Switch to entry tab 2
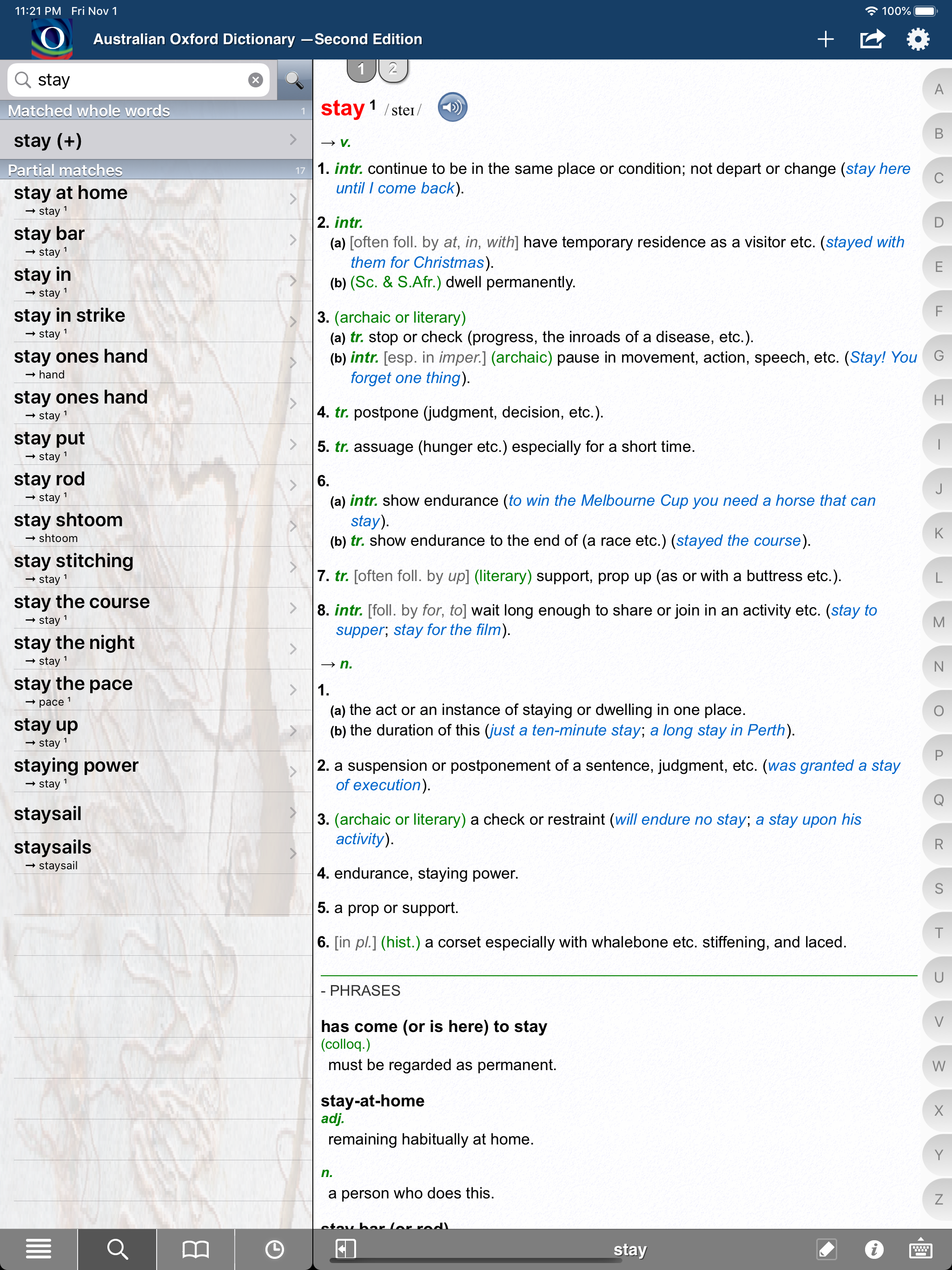This screenshot has width=952, height=1270. click(x=393, y=69)
